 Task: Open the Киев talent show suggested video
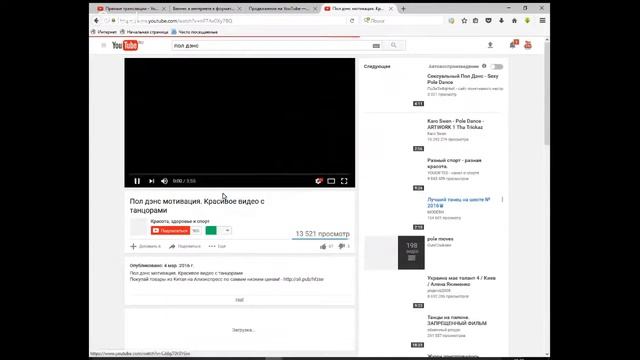pyautogui.click(x=461, y=281)
